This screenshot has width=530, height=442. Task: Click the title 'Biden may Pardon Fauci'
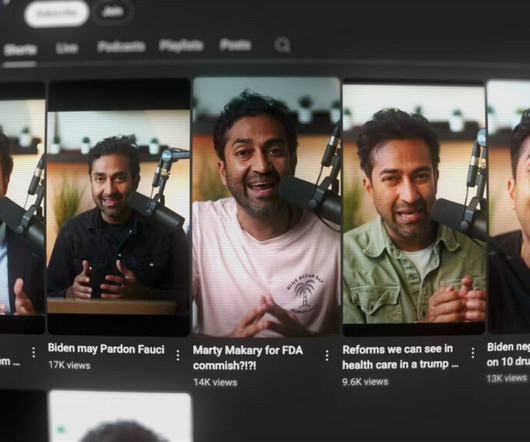point(106,349)
